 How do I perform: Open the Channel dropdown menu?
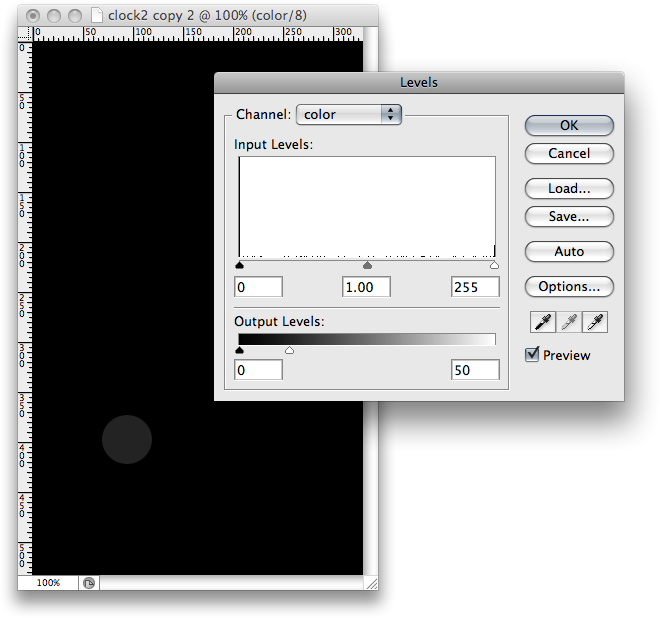(x=349, y=115)
